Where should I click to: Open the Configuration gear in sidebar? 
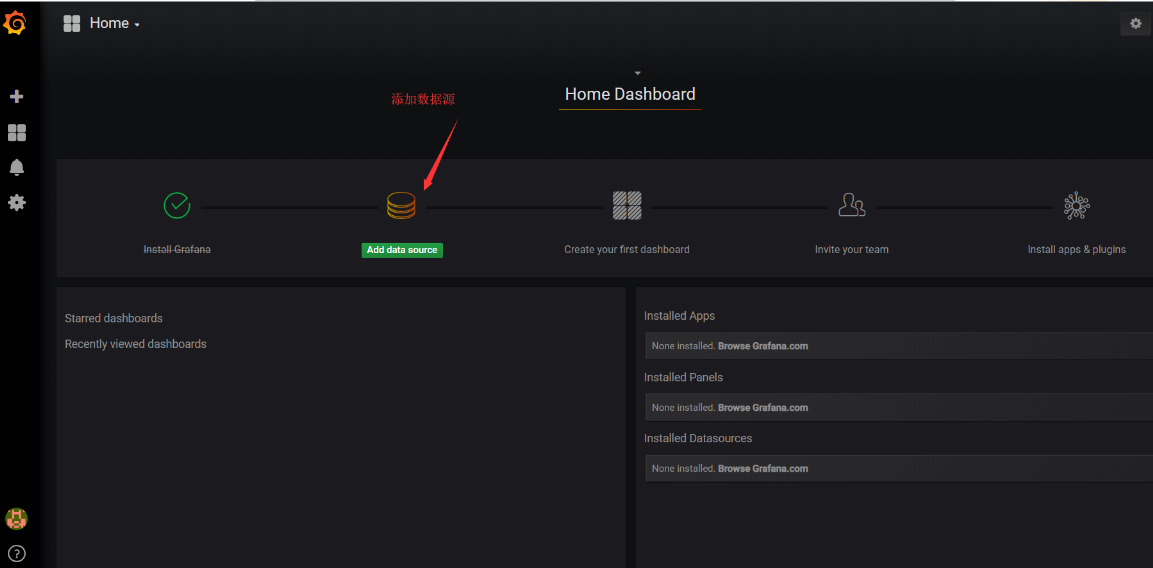(x=16, y=202)
